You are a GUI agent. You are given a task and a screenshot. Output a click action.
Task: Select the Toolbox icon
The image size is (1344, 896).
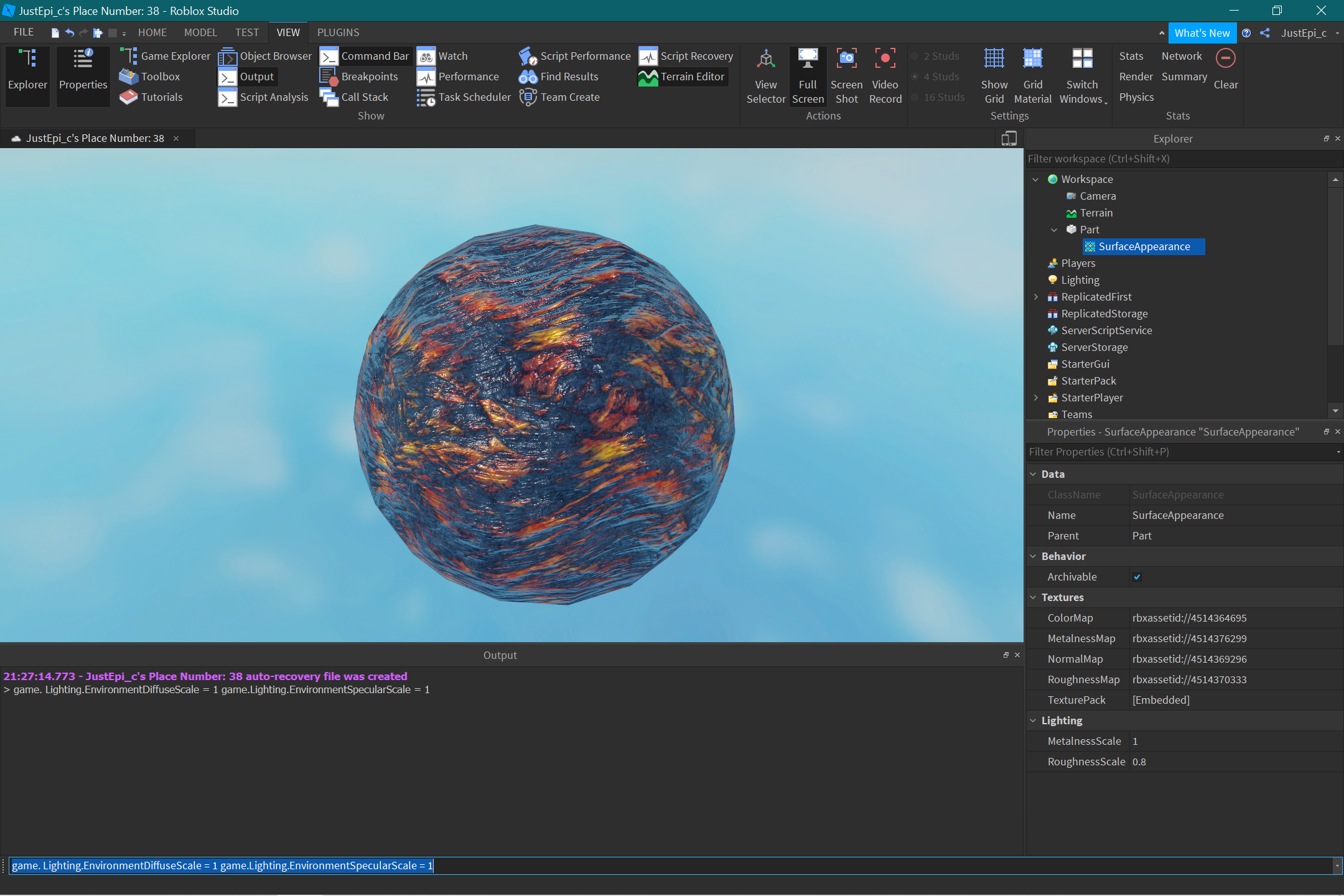click(x=128, y=77)
